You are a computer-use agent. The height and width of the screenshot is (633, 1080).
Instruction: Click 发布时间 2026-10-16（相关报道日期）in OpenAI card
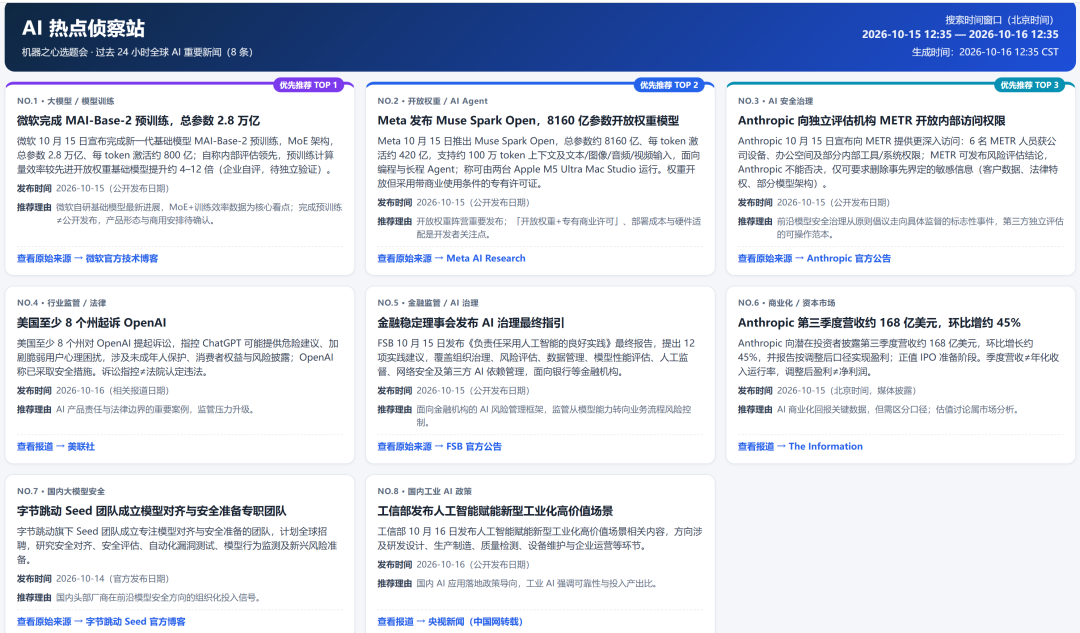(93, 391)
